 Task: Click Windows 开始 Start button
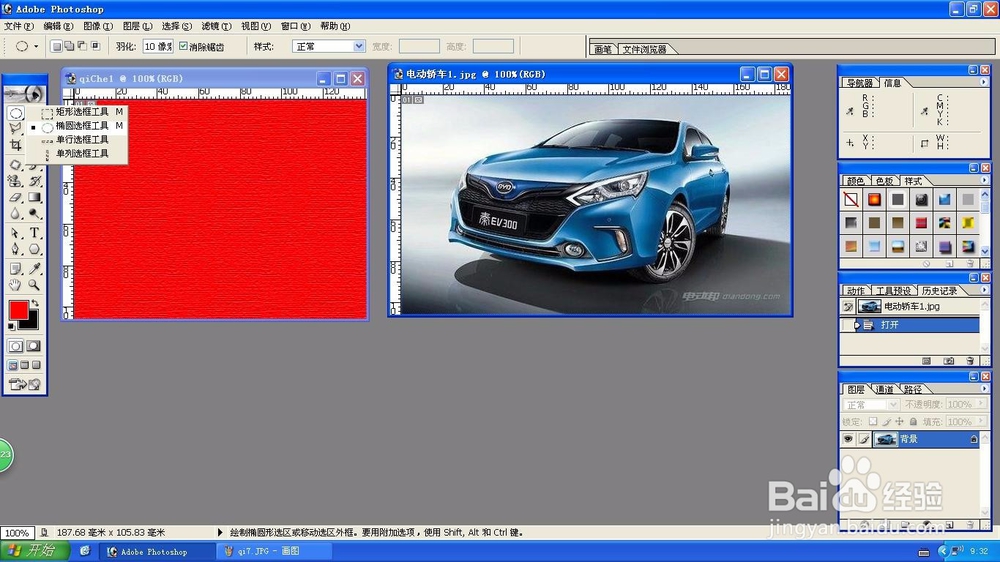pos(32,551)
